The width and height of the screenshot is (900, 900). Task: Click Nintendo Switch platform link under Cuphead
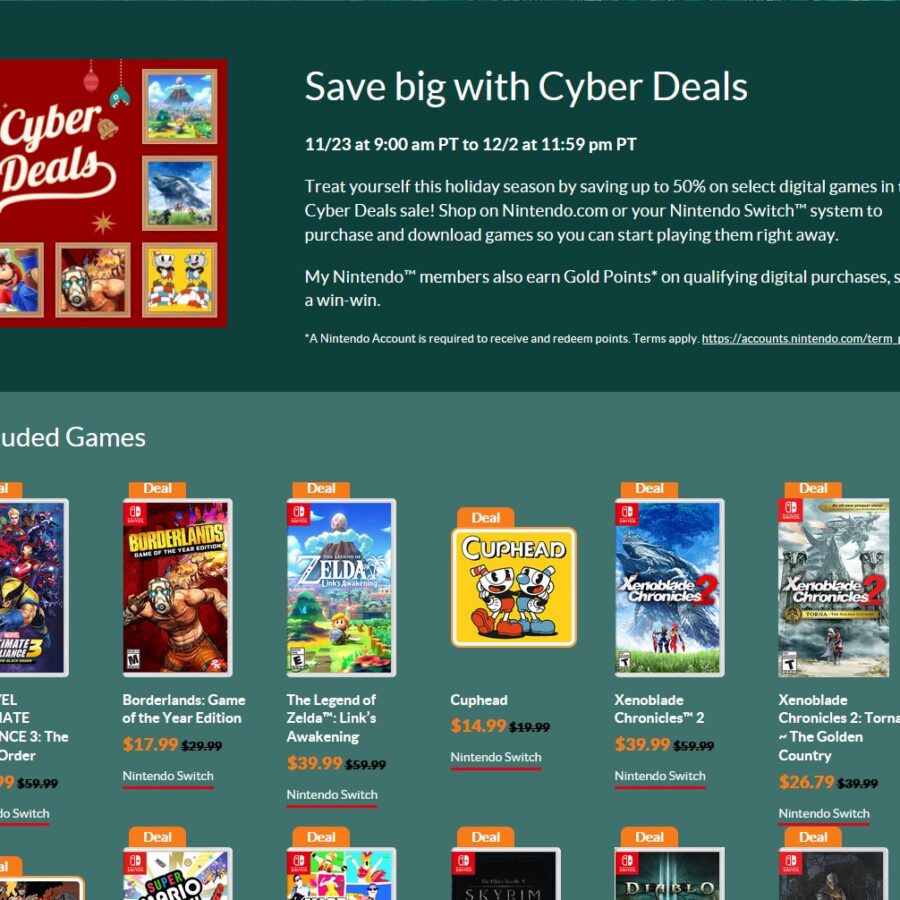[496, 757]
